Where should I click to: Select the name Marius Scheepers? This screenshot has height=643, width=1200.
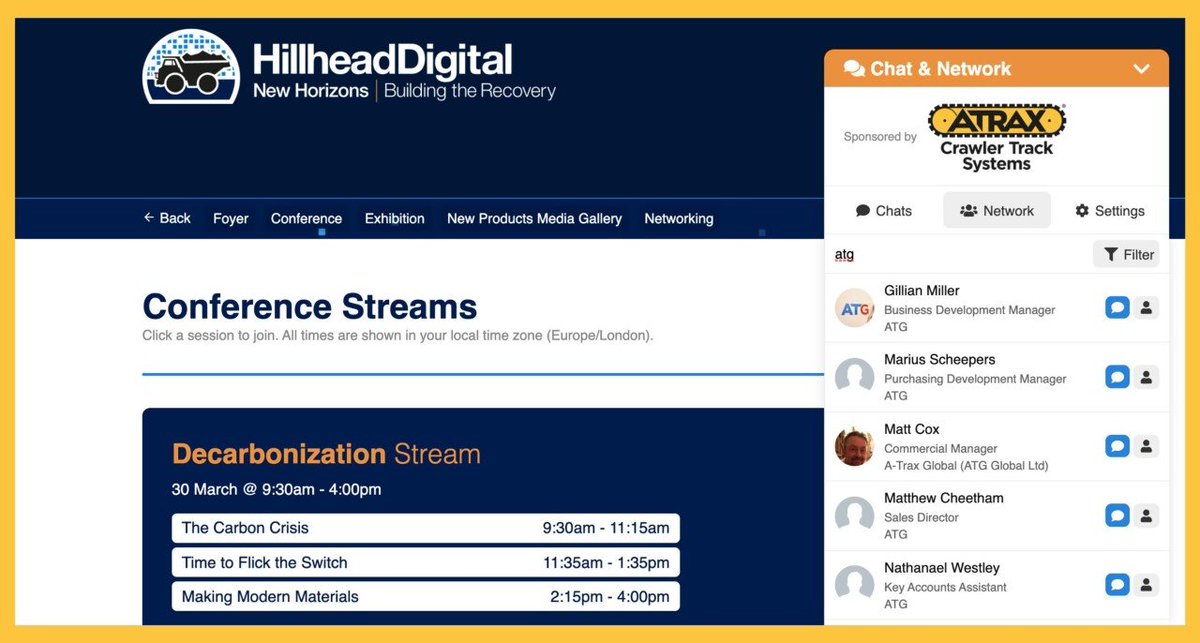point(940,360)
